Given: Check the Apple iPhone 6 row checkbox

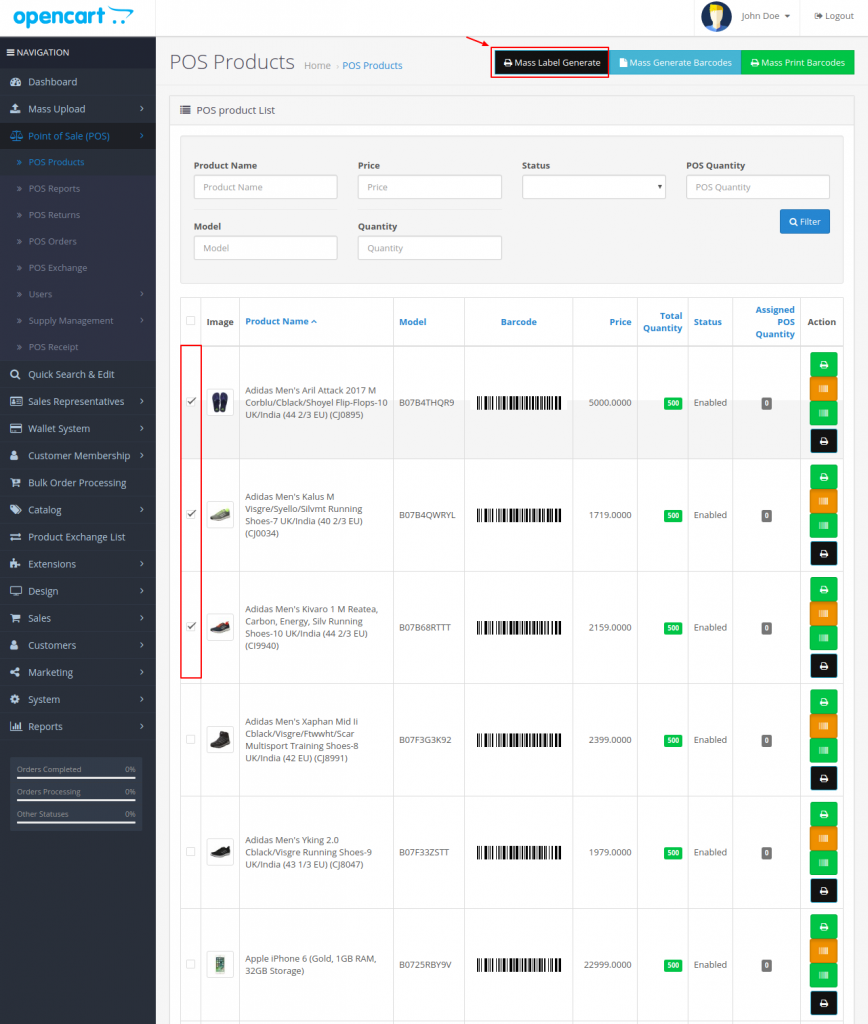Looking at the screenshot, I should point(190,964).
